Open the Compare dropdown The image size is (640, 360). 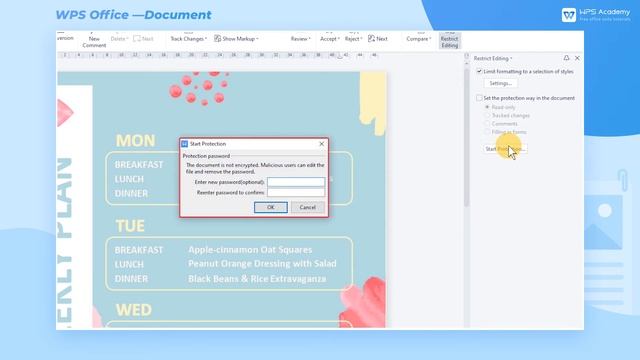click(419, 39)
